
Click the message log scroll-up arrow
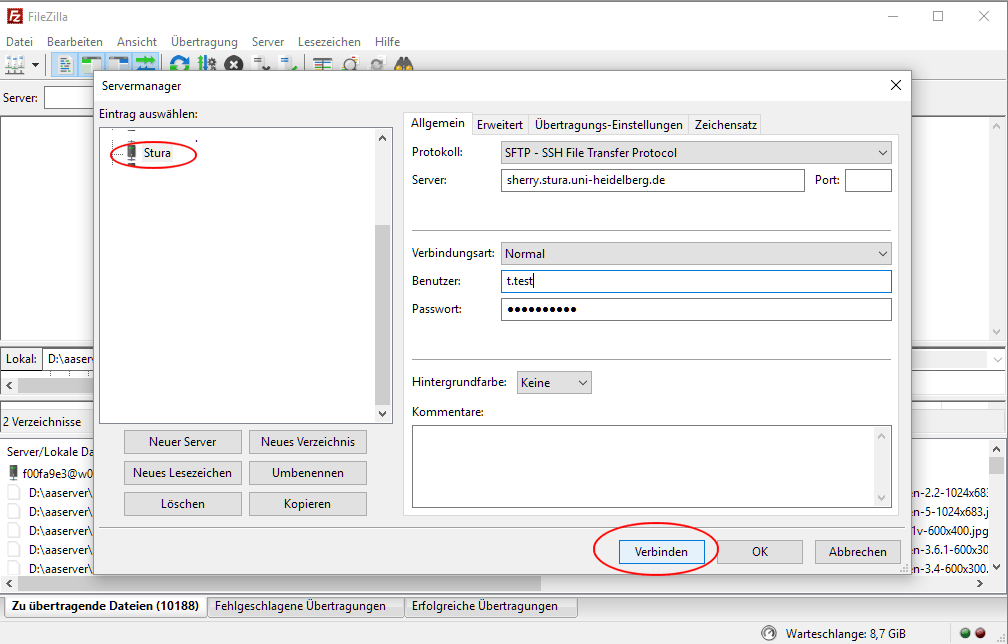(996, 127)
